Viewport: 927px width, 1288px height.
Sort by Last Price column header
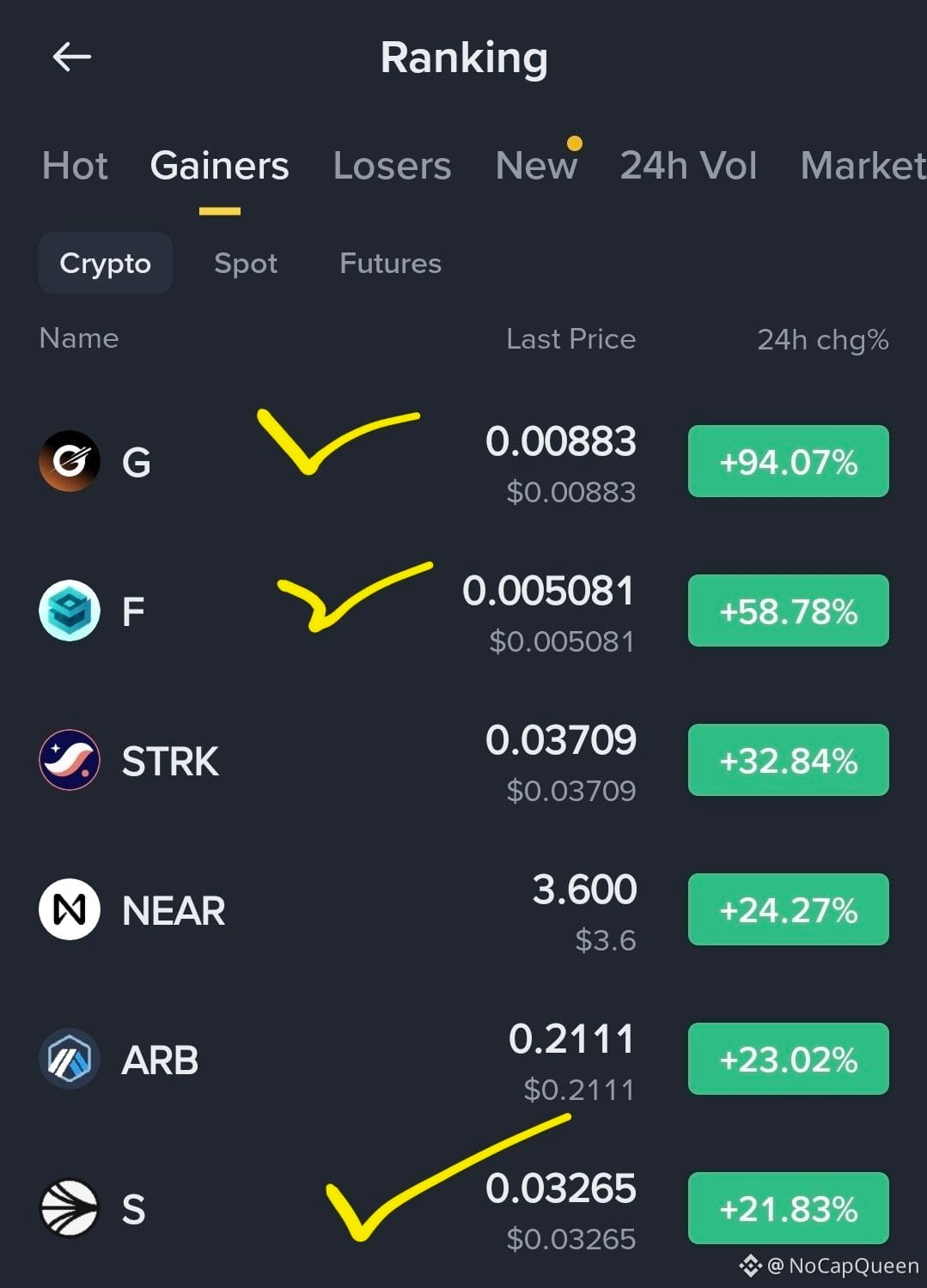point(571,339)
